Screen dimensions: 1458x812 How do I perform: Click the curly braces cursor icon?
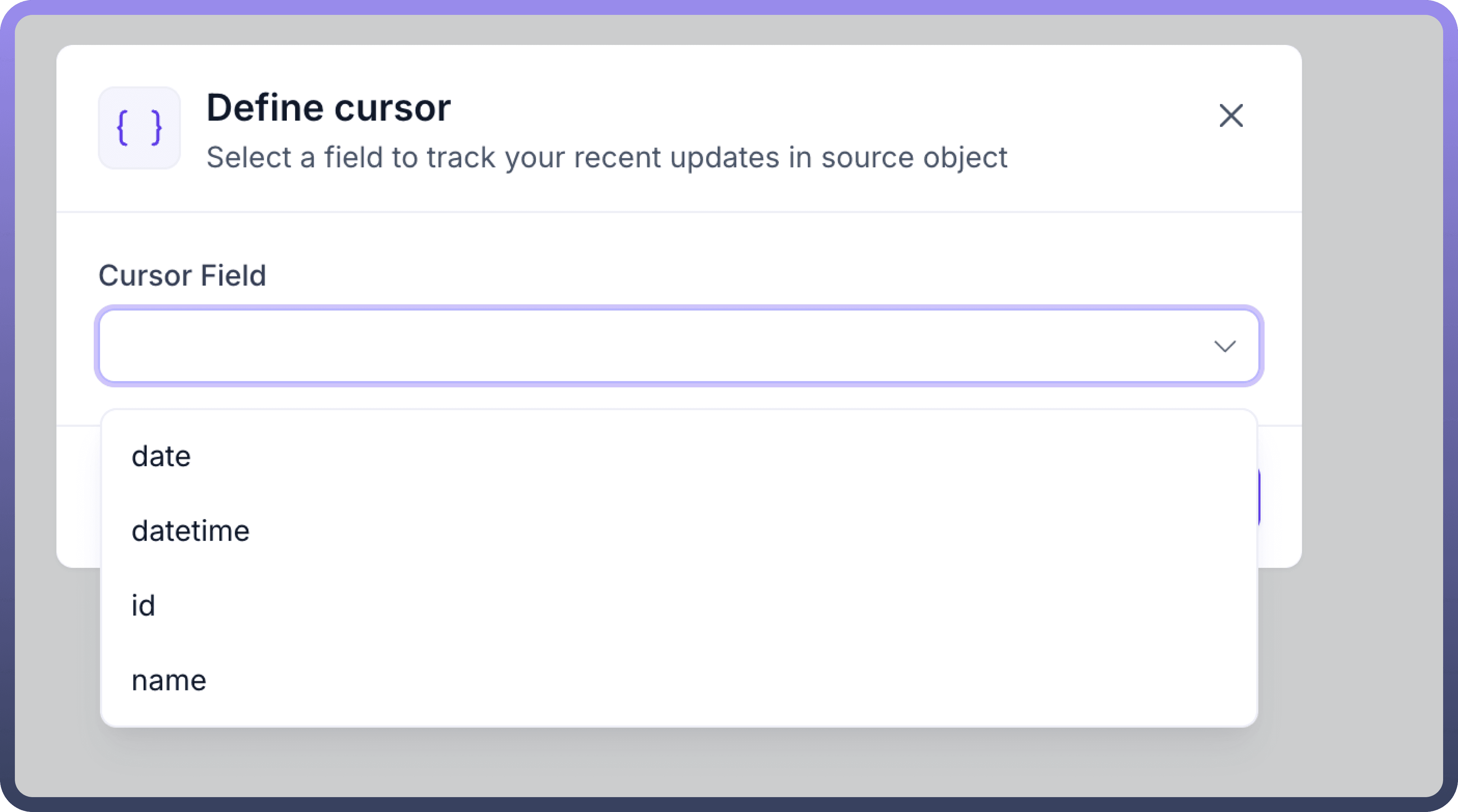coord(139,128)
